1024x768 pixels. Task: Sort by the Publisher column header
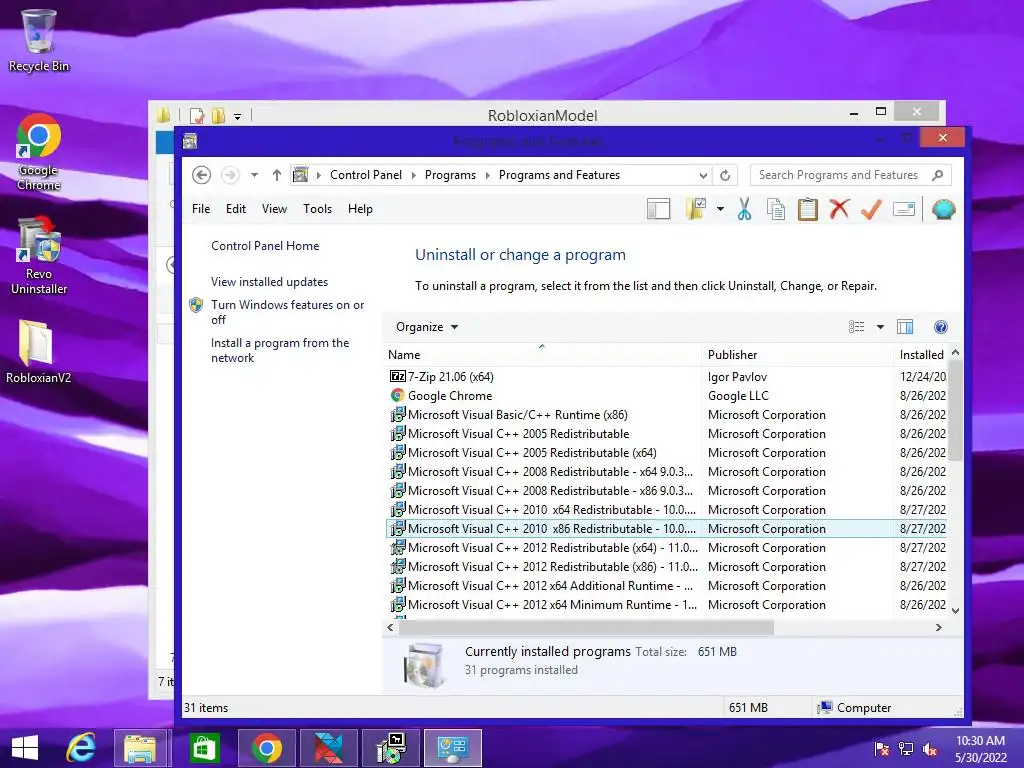pos(797,355)
